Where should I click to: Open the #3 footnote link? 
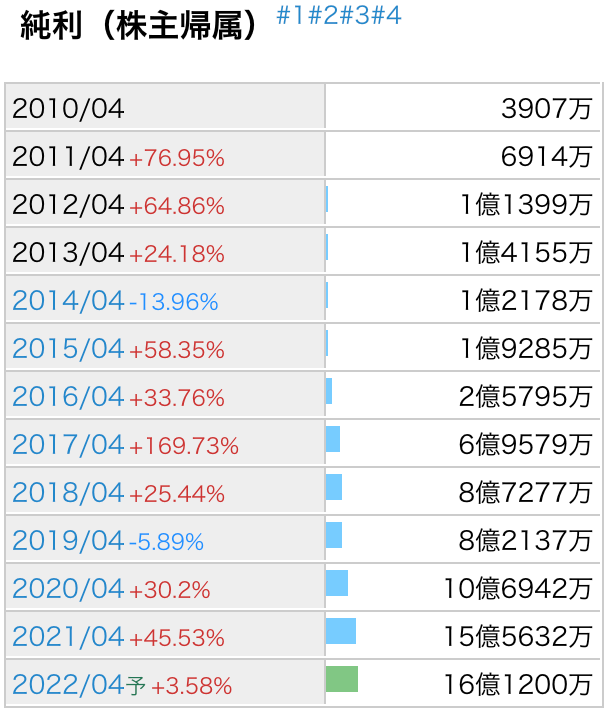coord(354,16)
